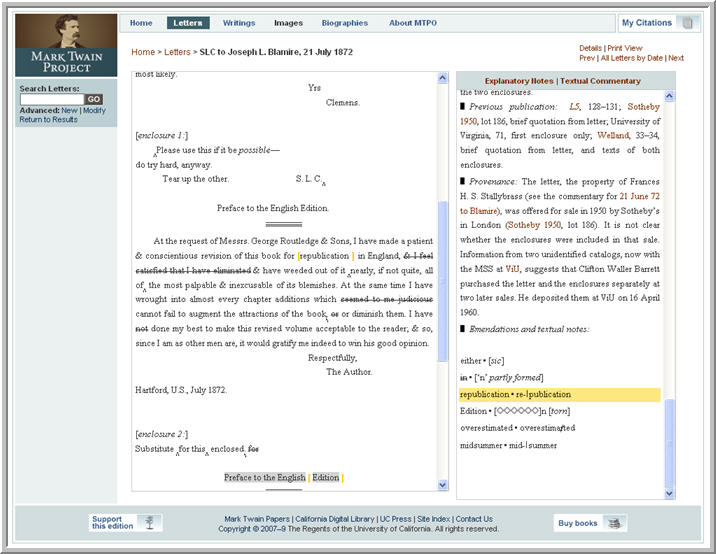Viewport: 716px width, 554px height.
Task: Click the Modify search link
Action: point(94,111)
